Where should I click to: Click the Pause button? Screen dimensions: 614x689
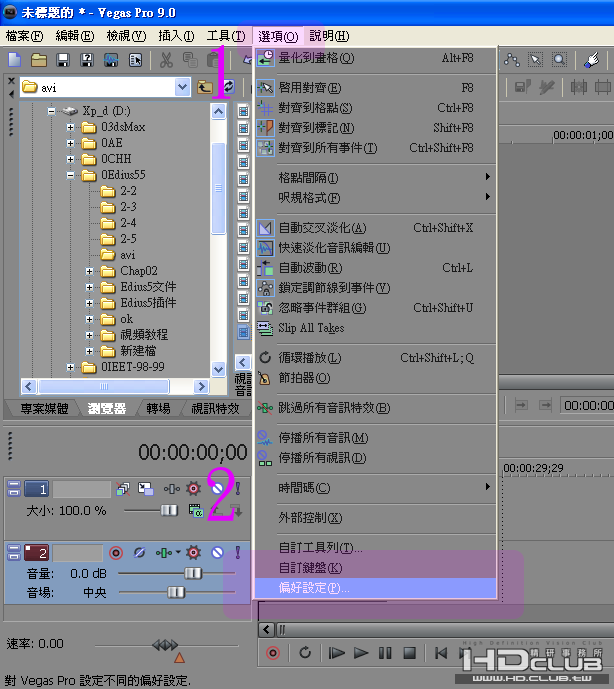(385, 653)
